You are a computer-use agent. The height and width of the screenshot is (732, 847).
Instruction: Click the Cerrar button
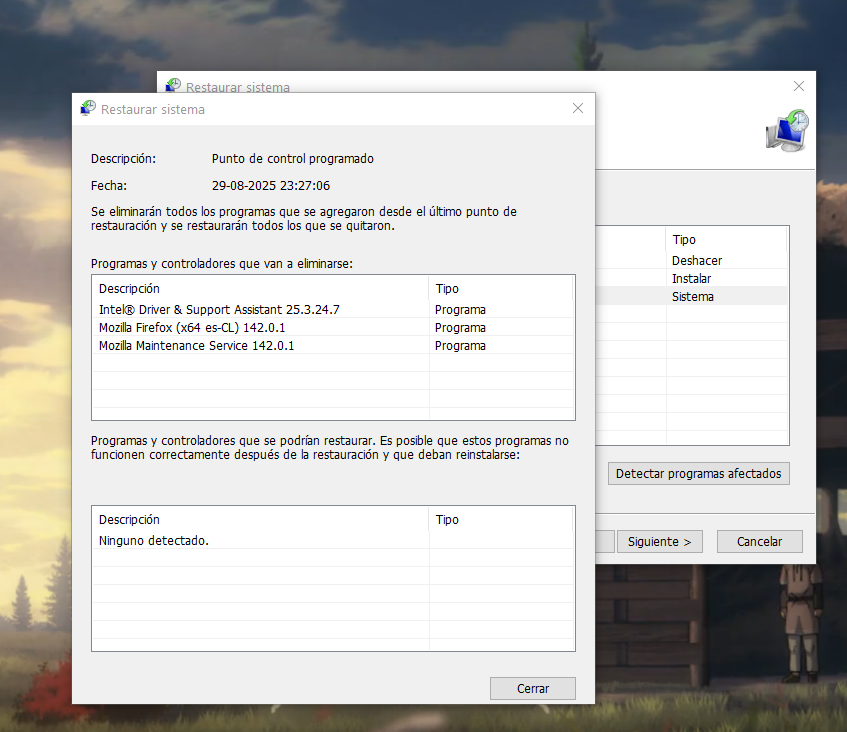[x=533, y=688]
